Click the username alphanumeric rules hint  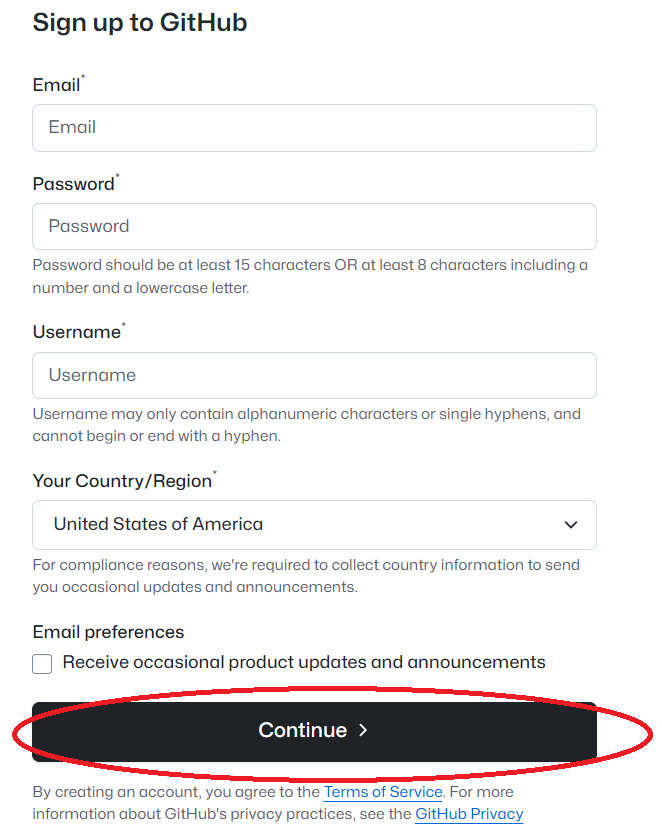click(306, 425)
